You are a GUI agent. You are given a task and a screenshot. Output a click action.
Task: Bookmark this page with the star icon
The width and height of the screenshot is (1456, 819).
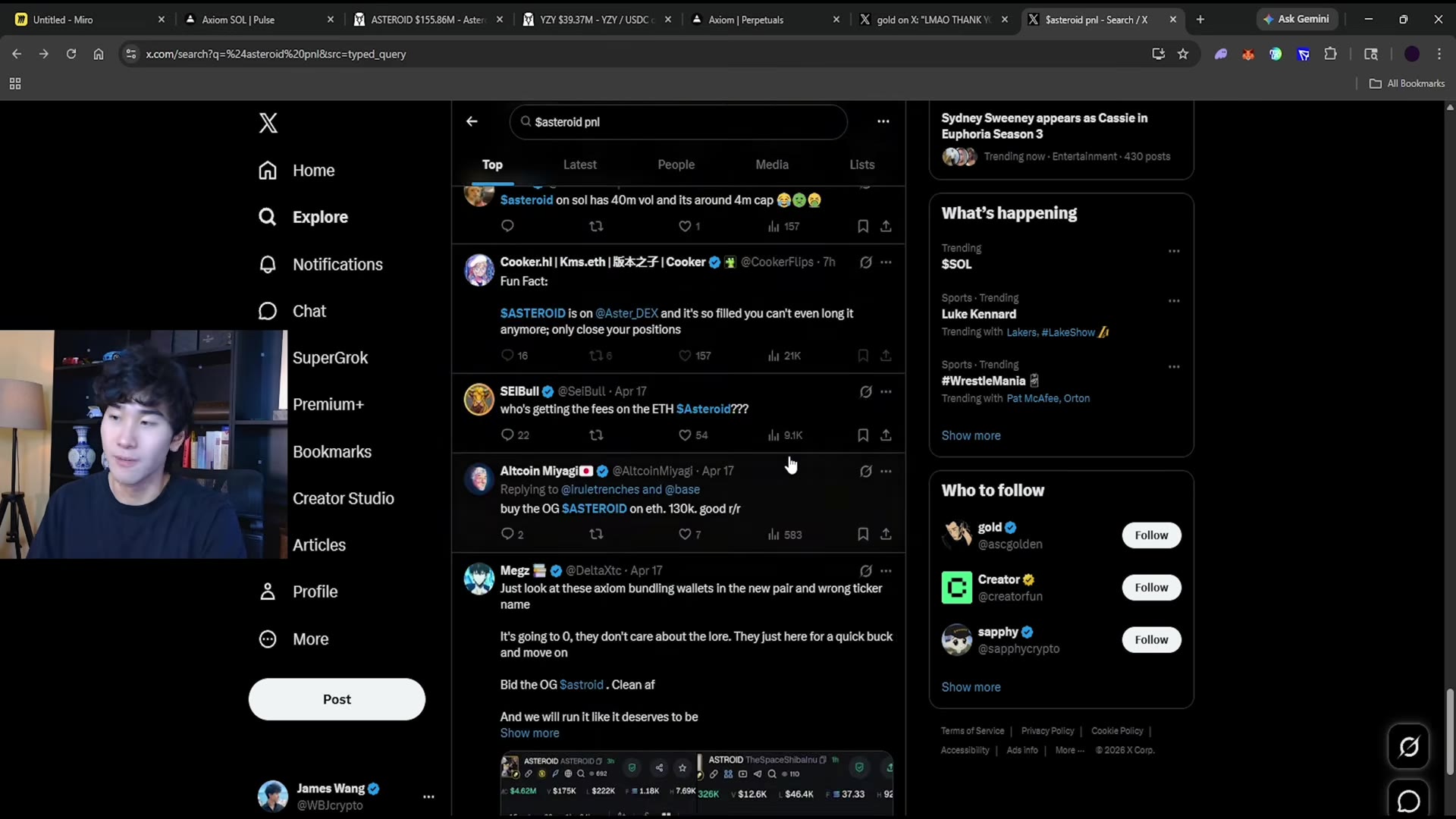tap(1183, 54)
